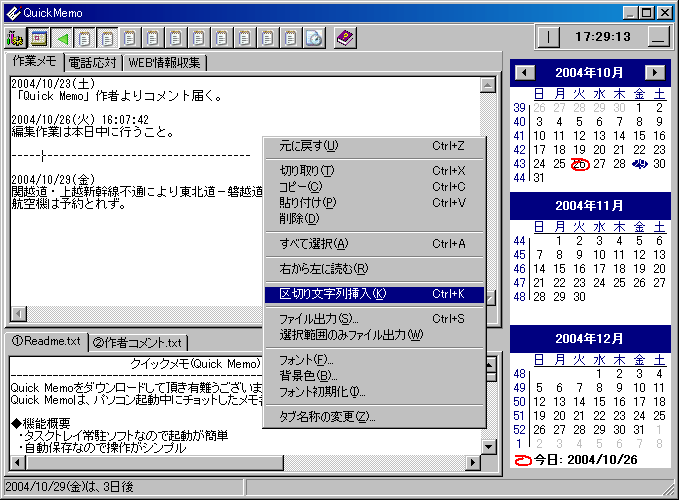Click the vertical bar button beside clock
This screenshot has height=500, width=679.
(x=548, y=37)
